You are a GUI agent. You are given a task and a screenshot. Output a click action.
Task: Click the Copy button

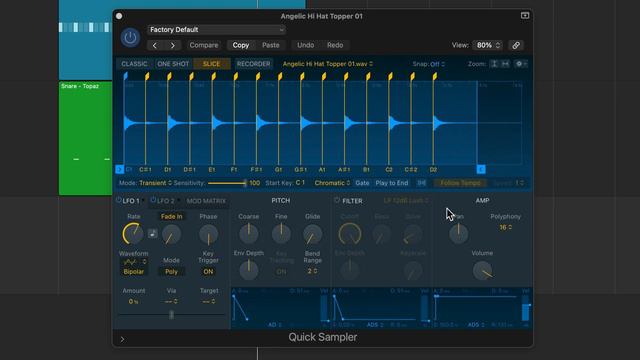coord(241,45)
